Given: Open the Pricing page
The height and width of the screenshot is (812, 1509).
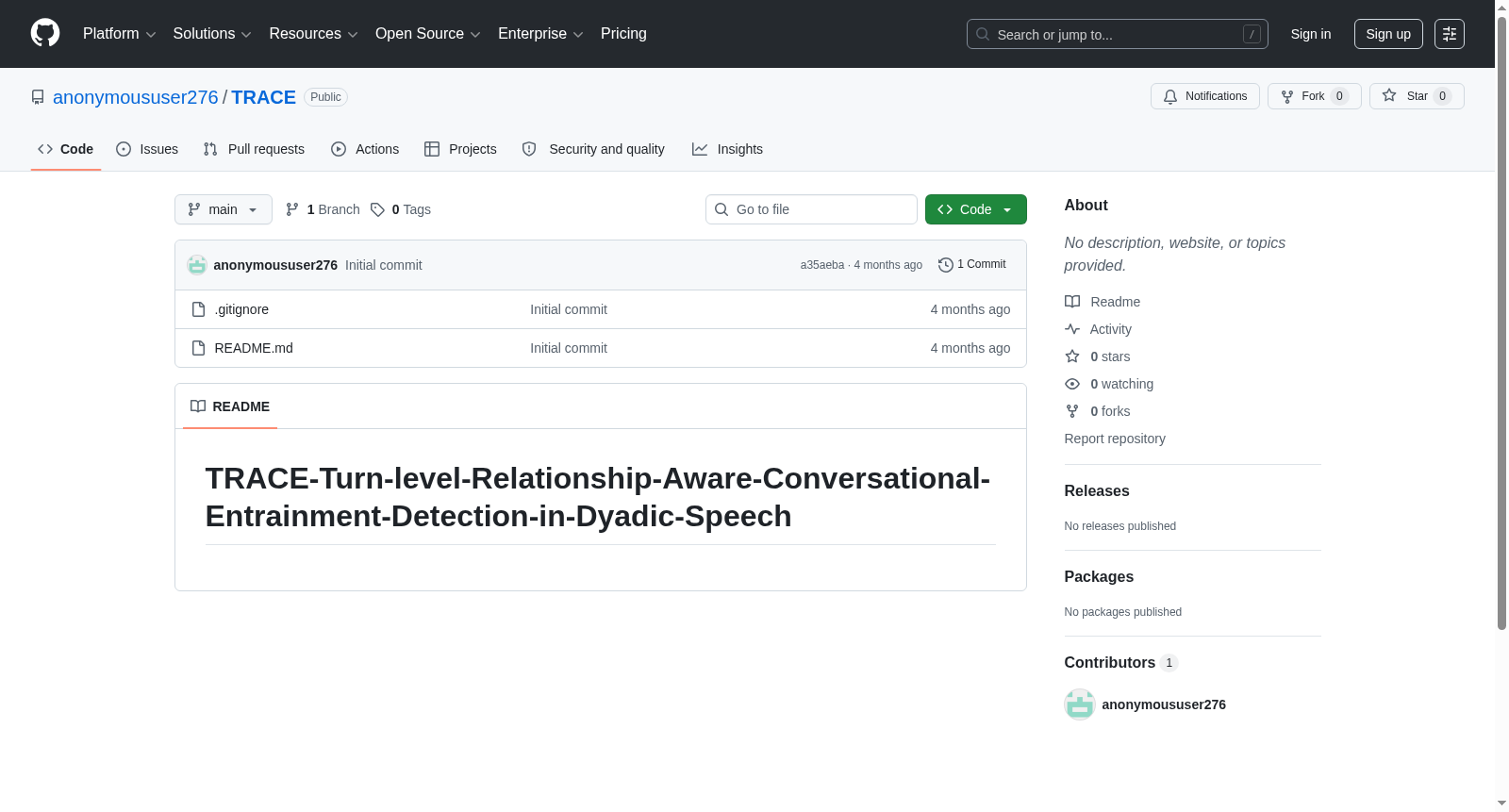Looking at the screenshot, I should click(x=623, y=34).
